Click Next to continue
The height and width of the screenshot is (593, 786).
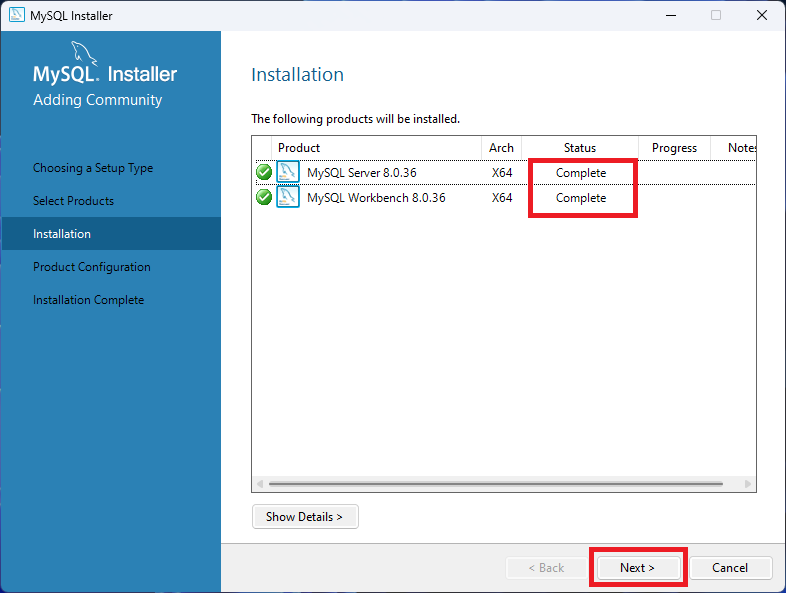(x=638, y=567)
